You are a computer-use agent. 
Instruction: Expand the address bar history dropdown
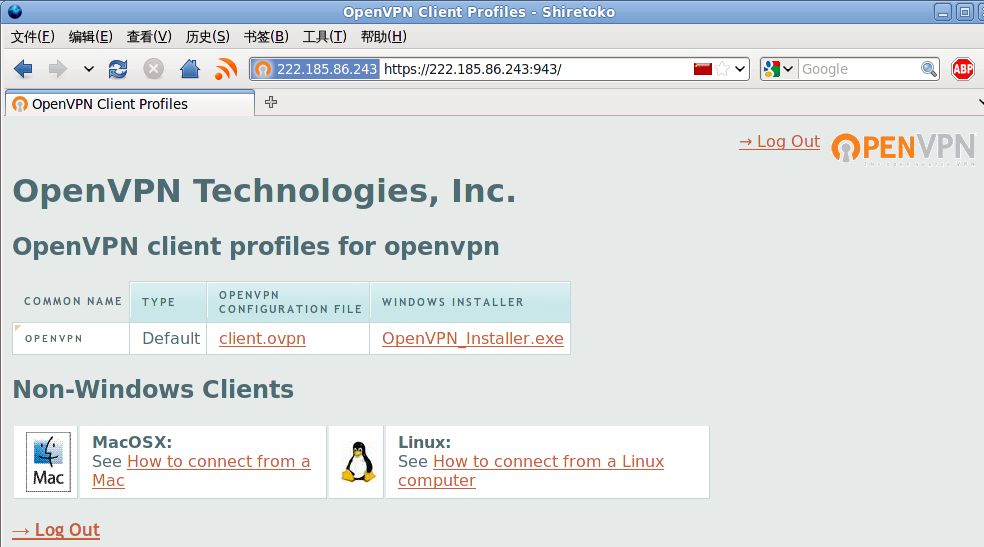(741, 68)
